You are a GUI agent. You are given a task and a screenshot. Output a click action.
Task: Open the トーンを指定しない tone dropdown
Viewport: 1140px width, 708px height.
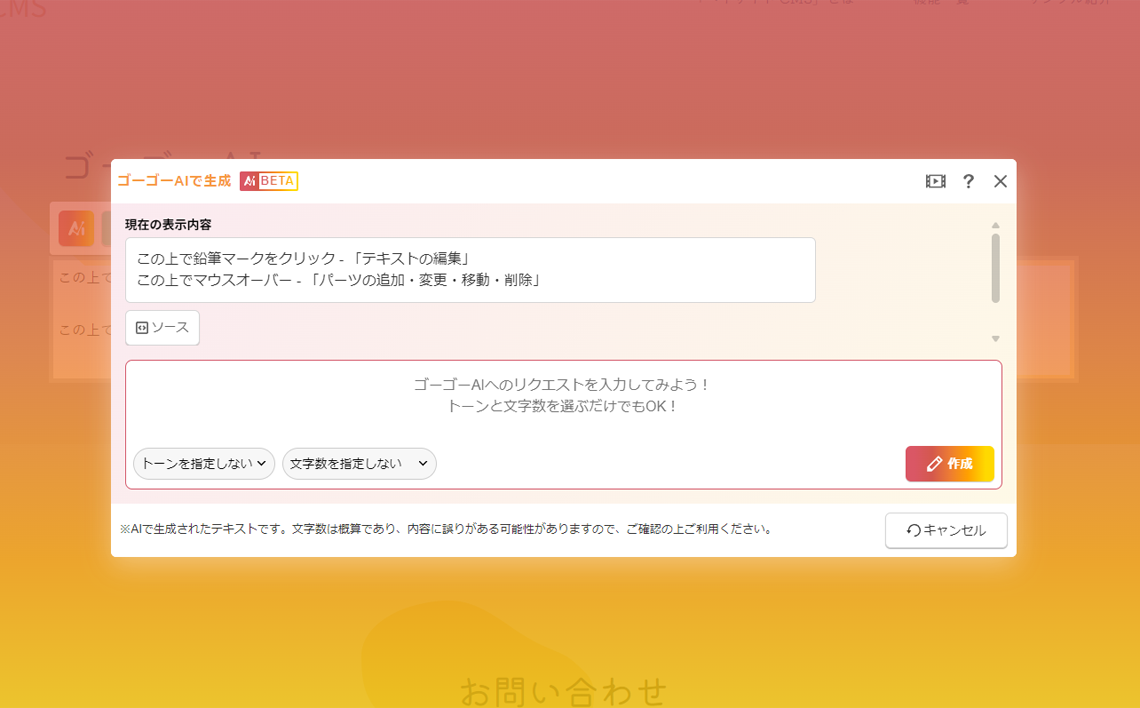tap(204, 464)
